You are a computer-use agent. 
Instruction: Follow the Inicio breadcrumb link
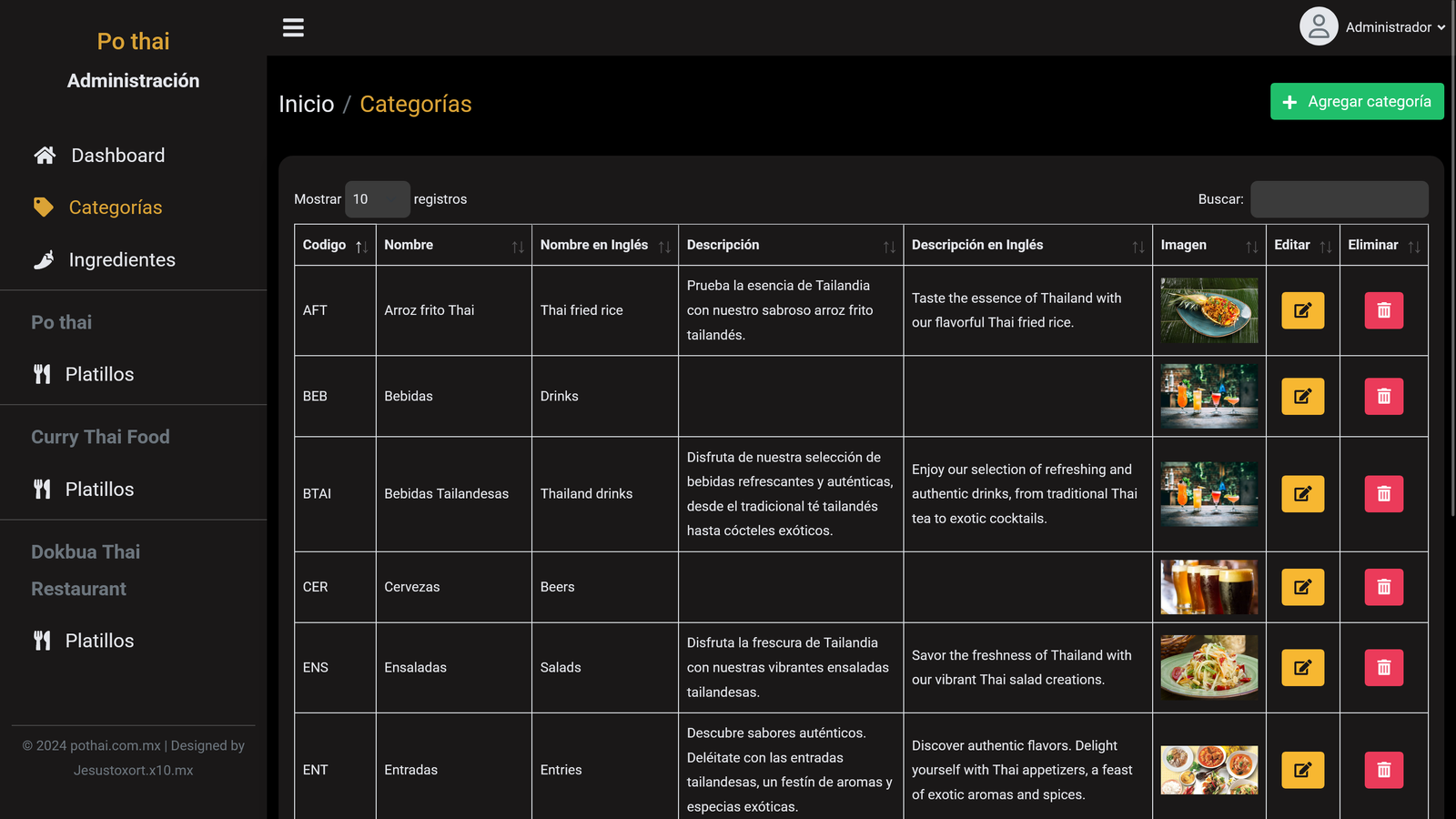pyautogui.click(x=306, y=105)
